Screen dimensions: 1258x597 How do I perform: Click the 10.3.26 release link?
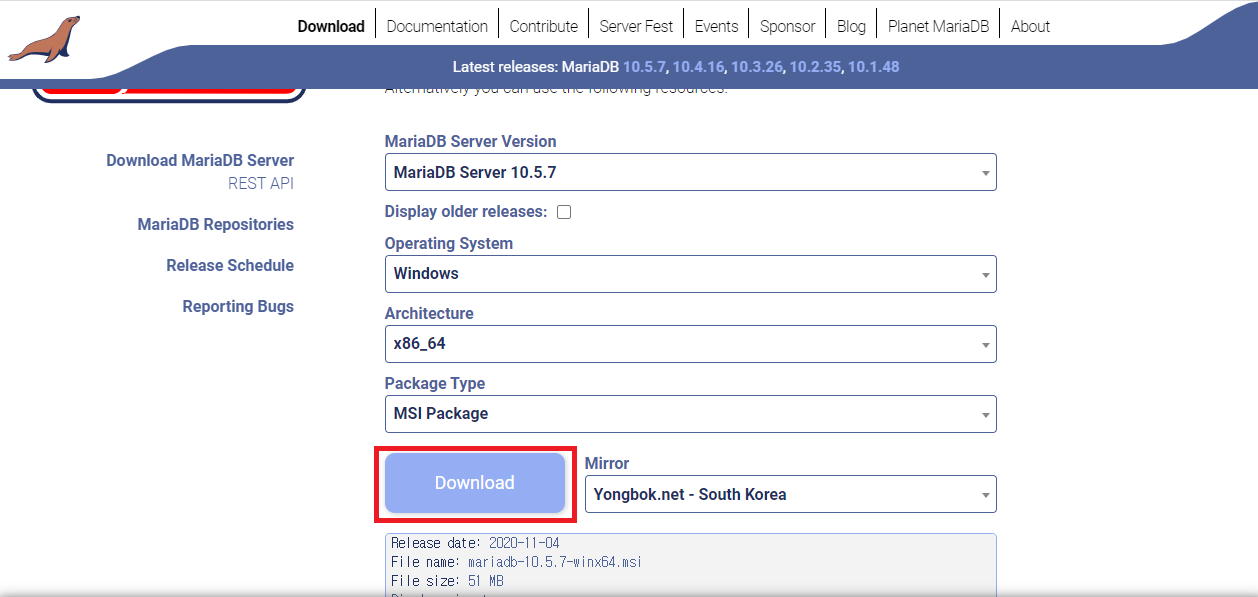click(x=756, y=67)
